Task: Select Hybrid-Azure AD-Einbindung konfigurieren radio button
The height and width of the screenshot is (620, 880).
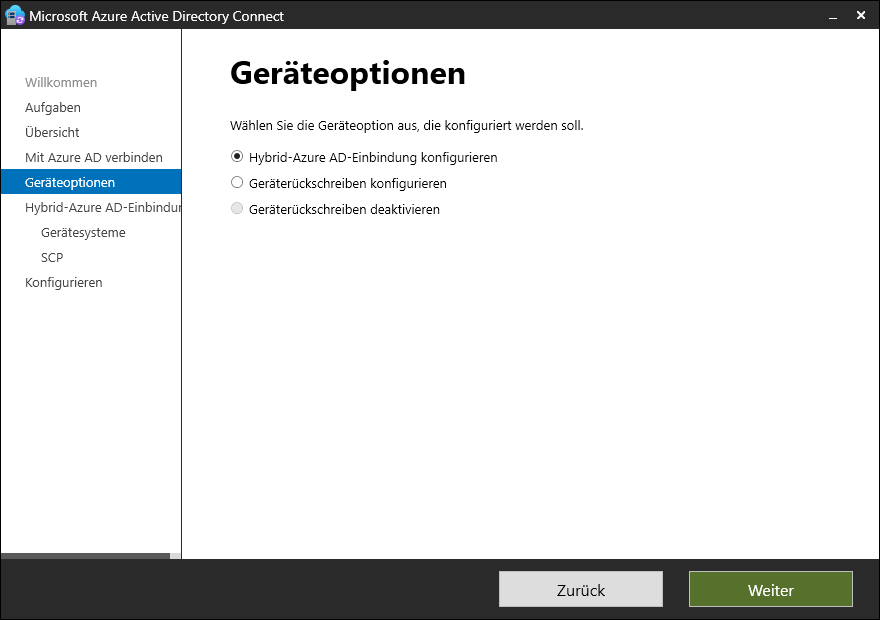Action: coord(237,157)
